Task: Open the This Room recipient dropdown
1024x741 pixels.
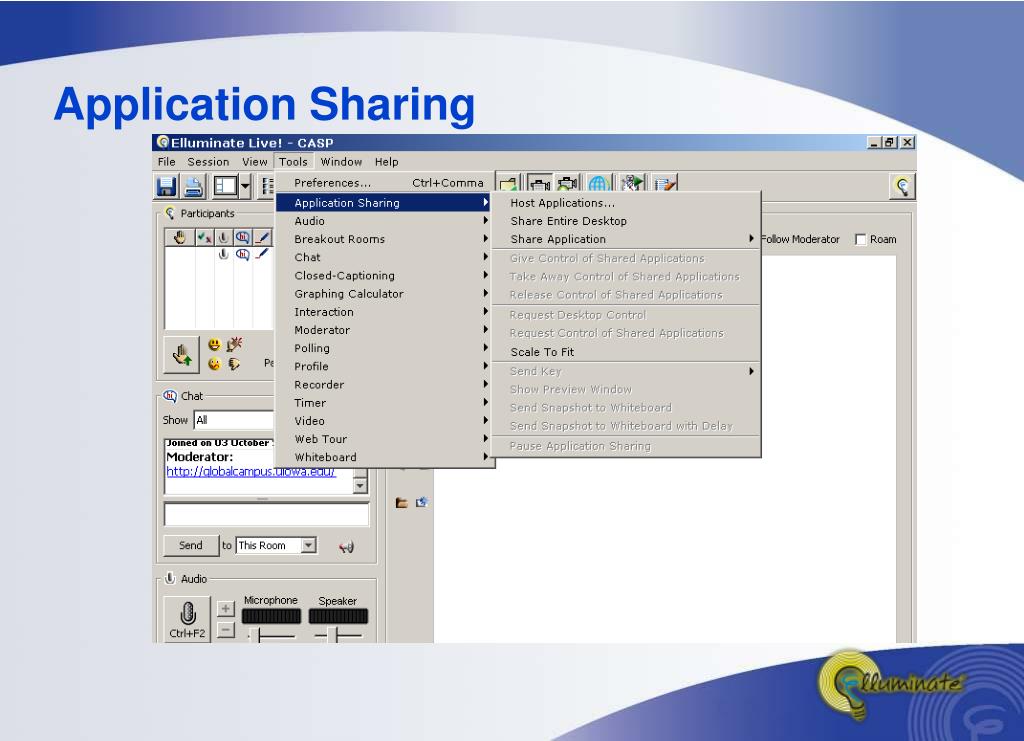Action: click(276, 545)
